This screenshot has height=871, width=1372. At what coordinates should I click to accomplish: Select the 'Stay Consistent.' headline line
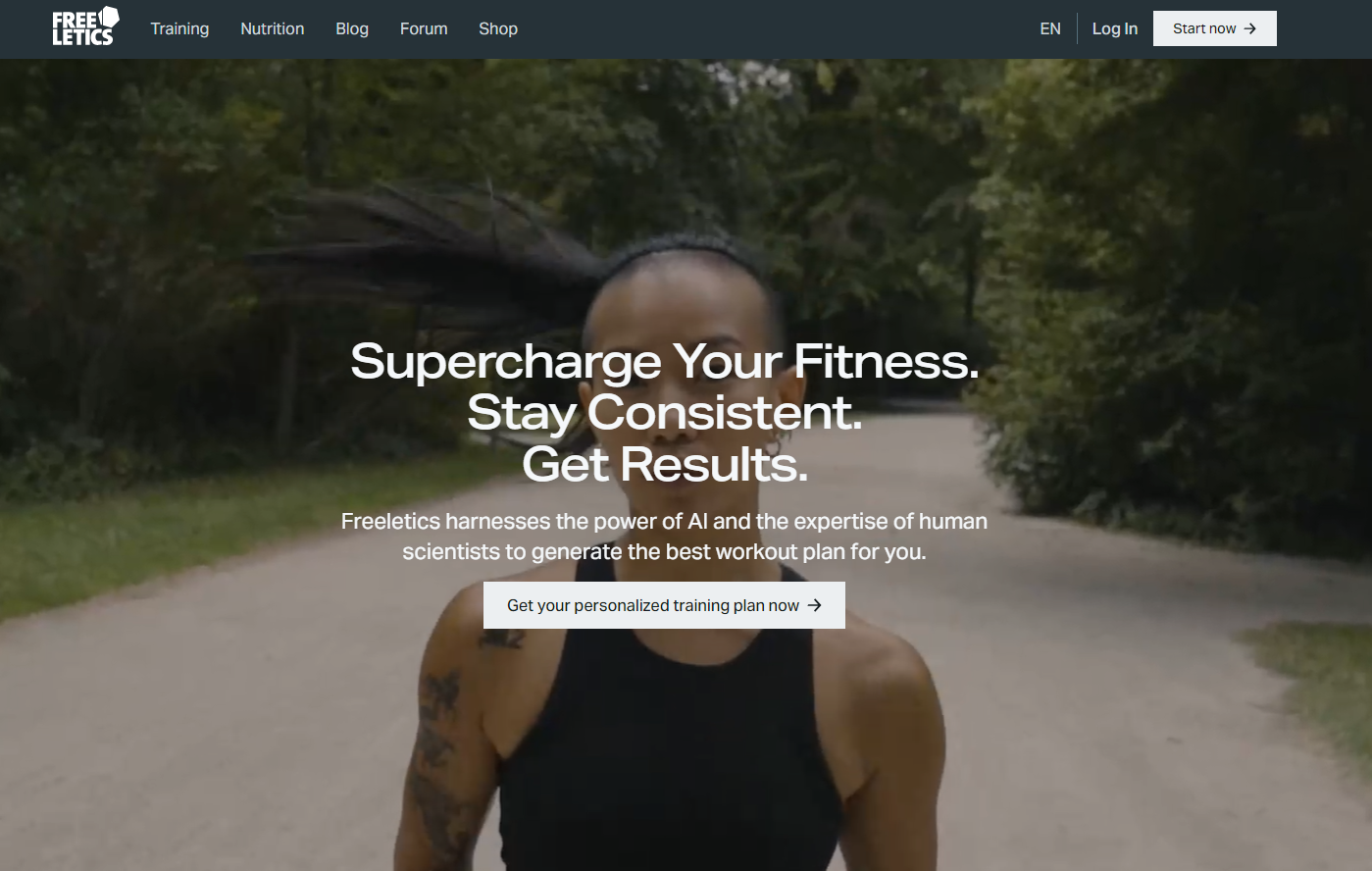tap(665, 413)
